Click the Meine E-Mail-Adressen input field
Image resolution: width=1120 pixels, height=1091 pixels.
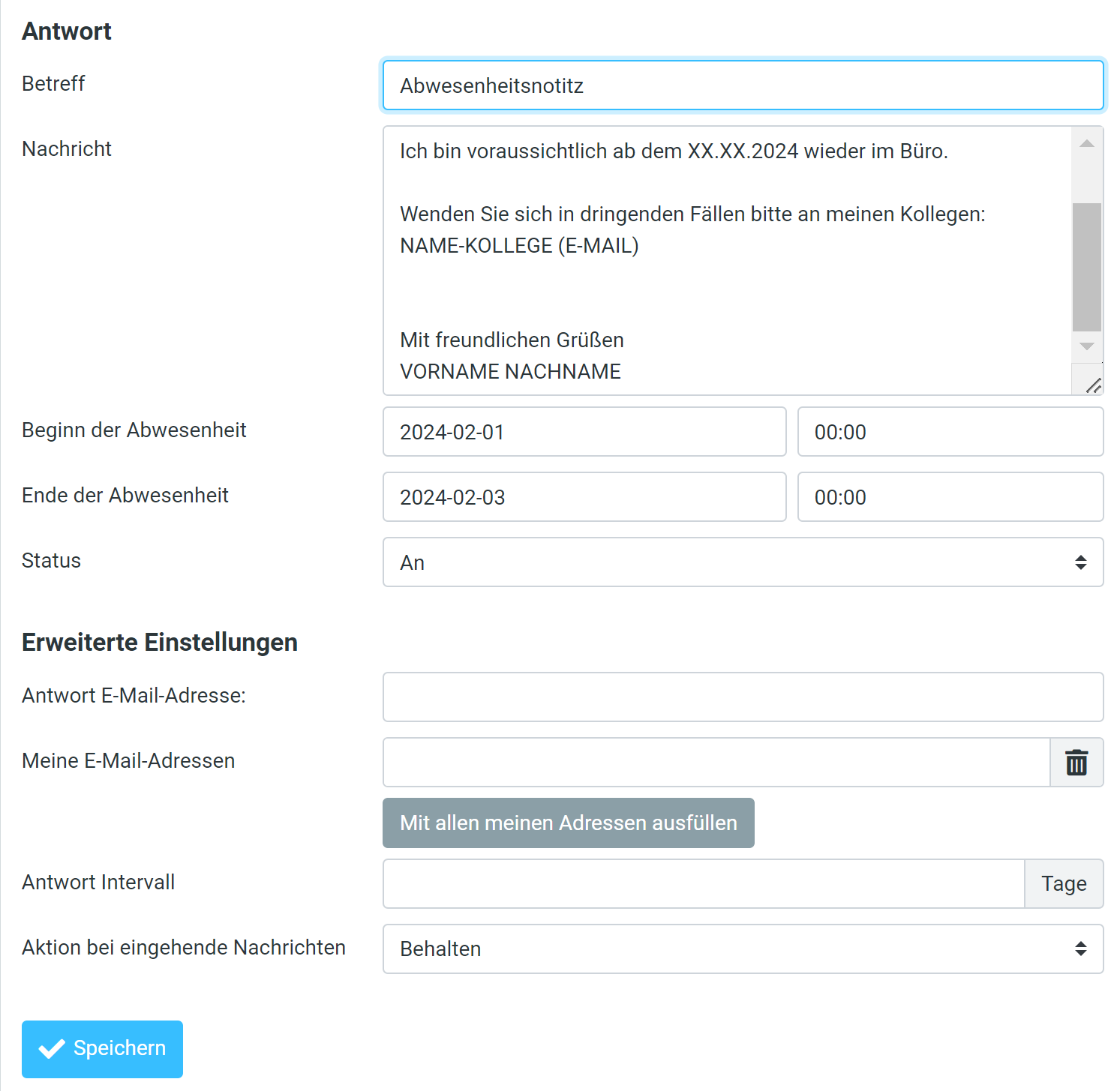[x=716, y=763]
